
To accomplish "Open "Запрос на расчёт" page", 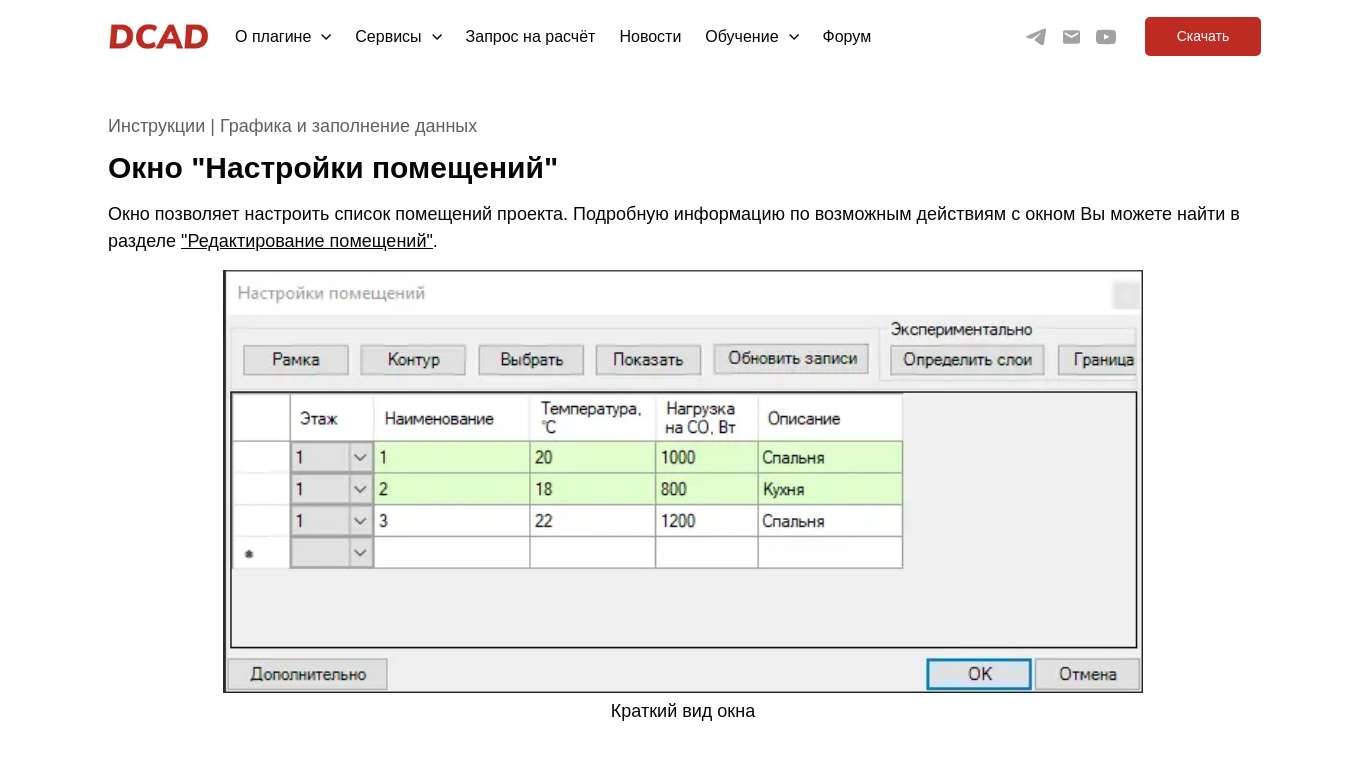I will (x=530, y=37).
